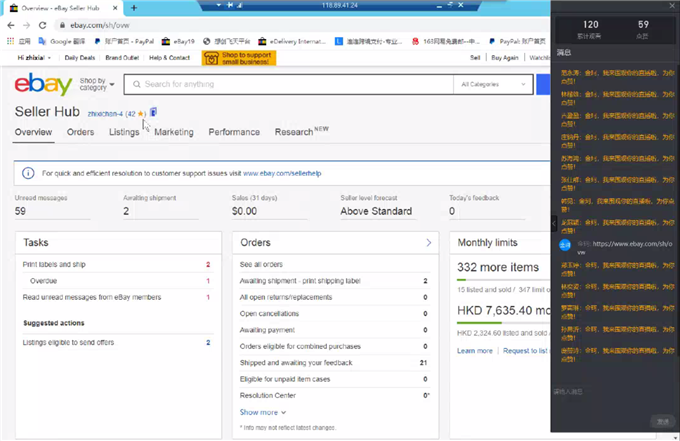
Task: Click the eBay logo
Action: point(43,84)
